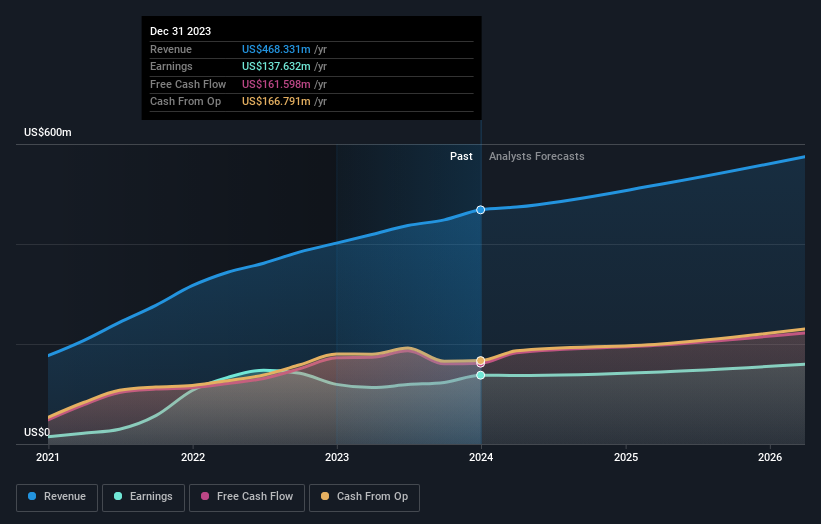821x524 pixels.
Task: Click the 2025 x-axis label
Action: click(x=626, y=458)
